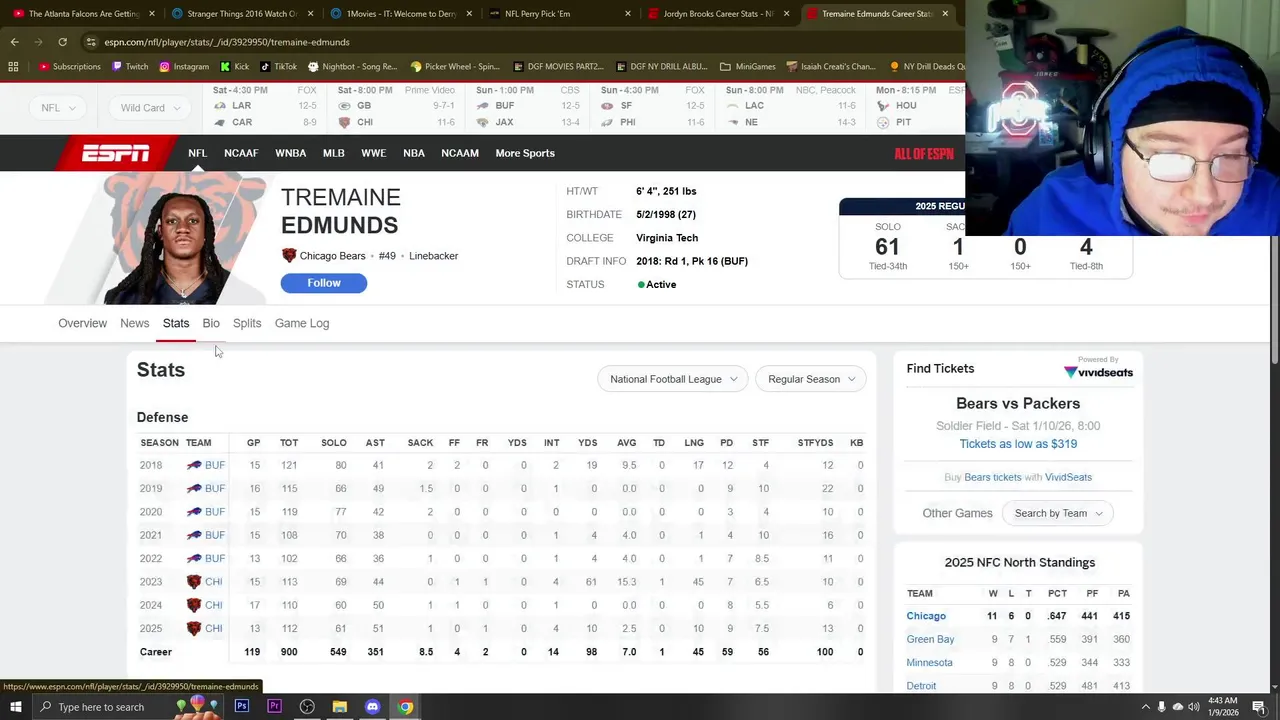The width and height of the screenshot is (1280, 720).
Task: Select NFL in the ESPN nav bar
Action: [197, 153]
